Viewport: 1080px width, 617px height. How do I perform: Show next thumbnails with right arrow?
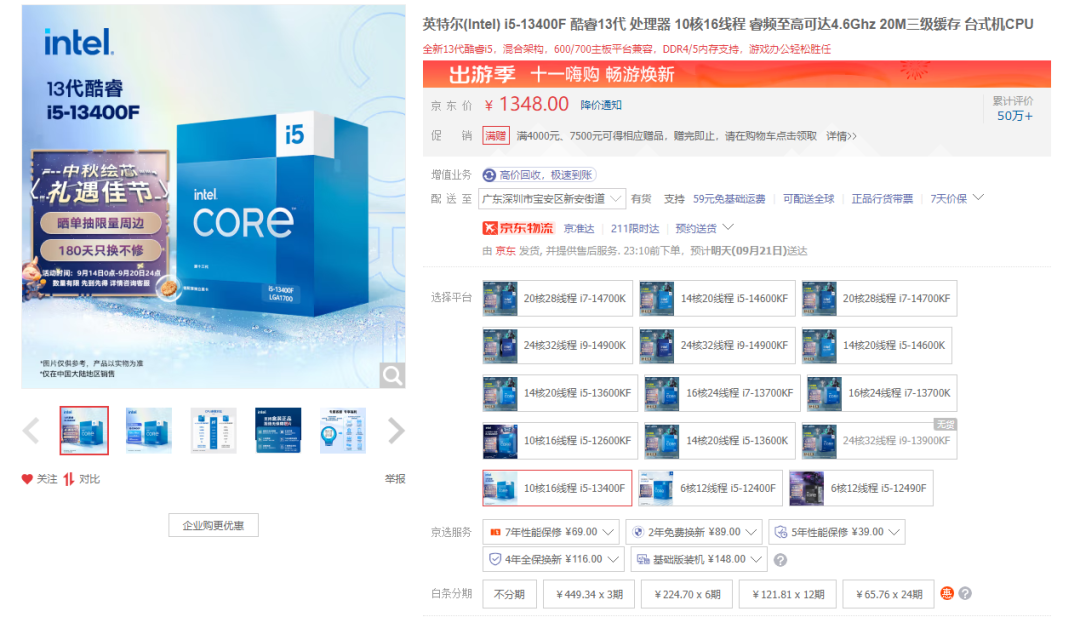coord(396,431)
